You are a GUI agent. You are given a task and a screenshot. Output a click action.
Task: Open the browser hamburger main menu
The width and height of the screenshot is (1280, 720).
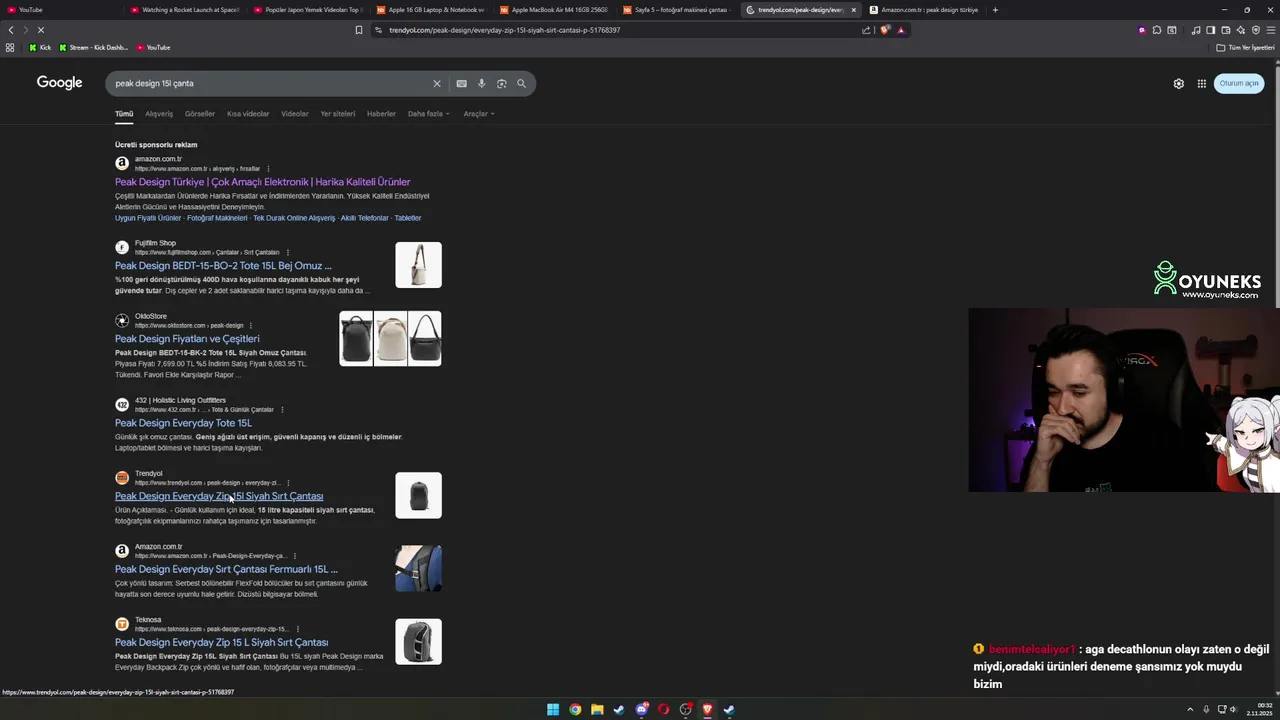click(1269, 30)
